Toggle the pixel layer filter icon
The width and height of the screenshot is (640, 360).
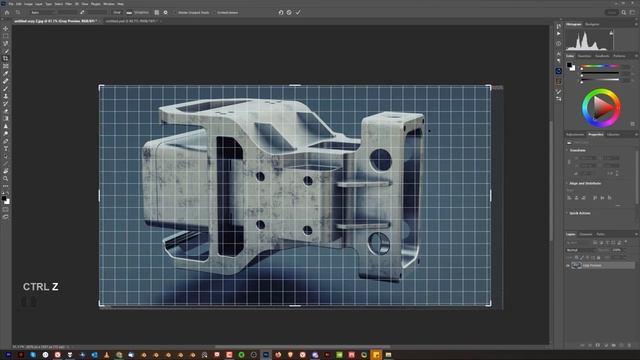pyautogui.click(x=595, y=242)
